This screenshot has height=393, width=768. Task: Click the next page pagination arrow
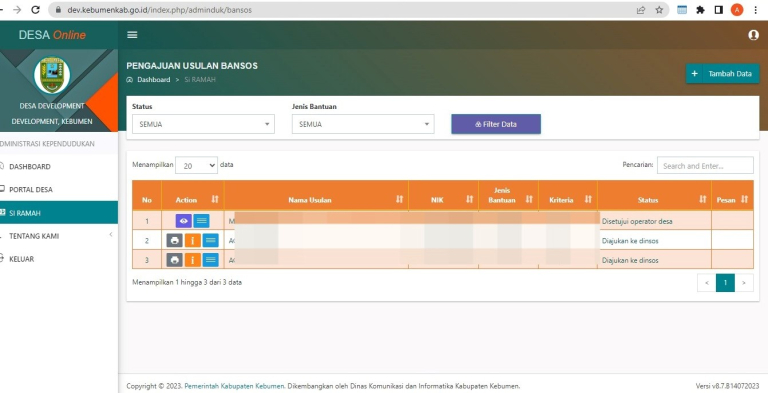pyautogui.click(x=744, y=282)
